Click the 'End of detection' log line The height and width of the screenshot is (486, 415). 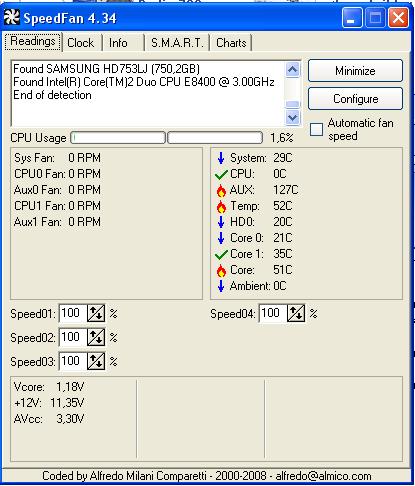click(x=52, y=95)
